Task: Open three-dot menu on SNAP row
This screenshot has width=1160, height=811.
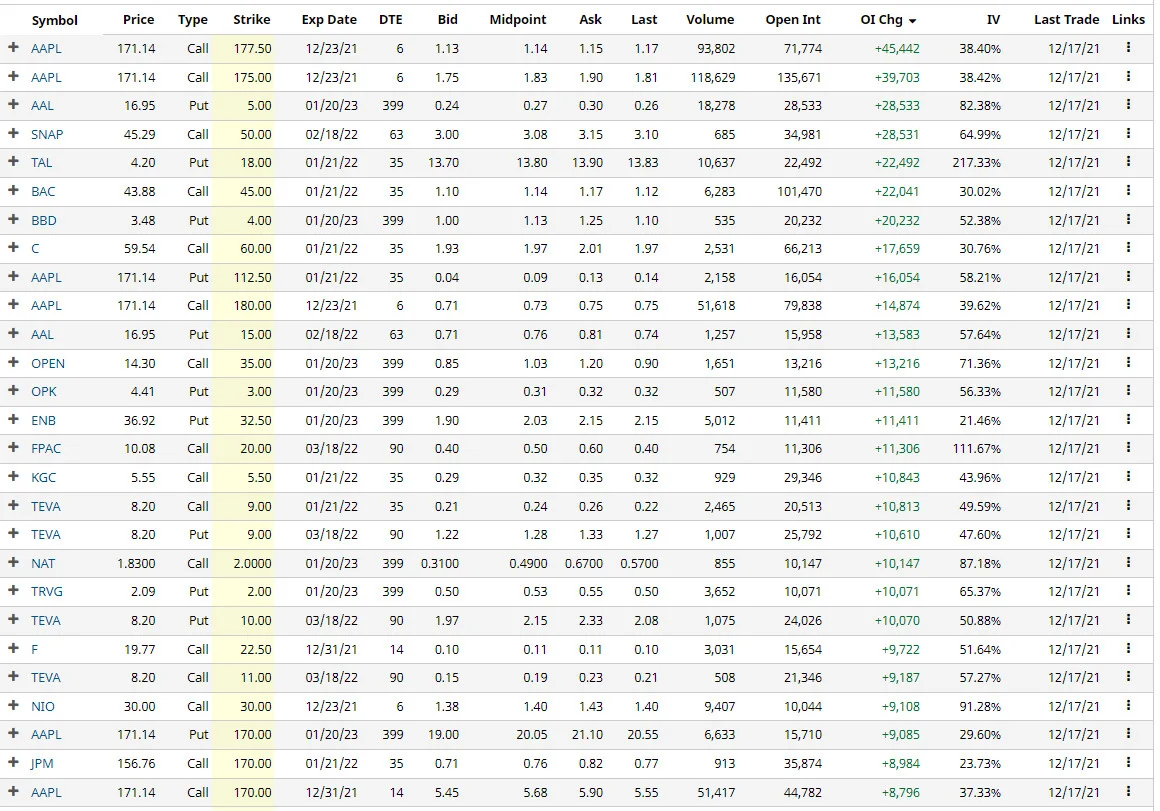Action: [x=1128, y=133]
